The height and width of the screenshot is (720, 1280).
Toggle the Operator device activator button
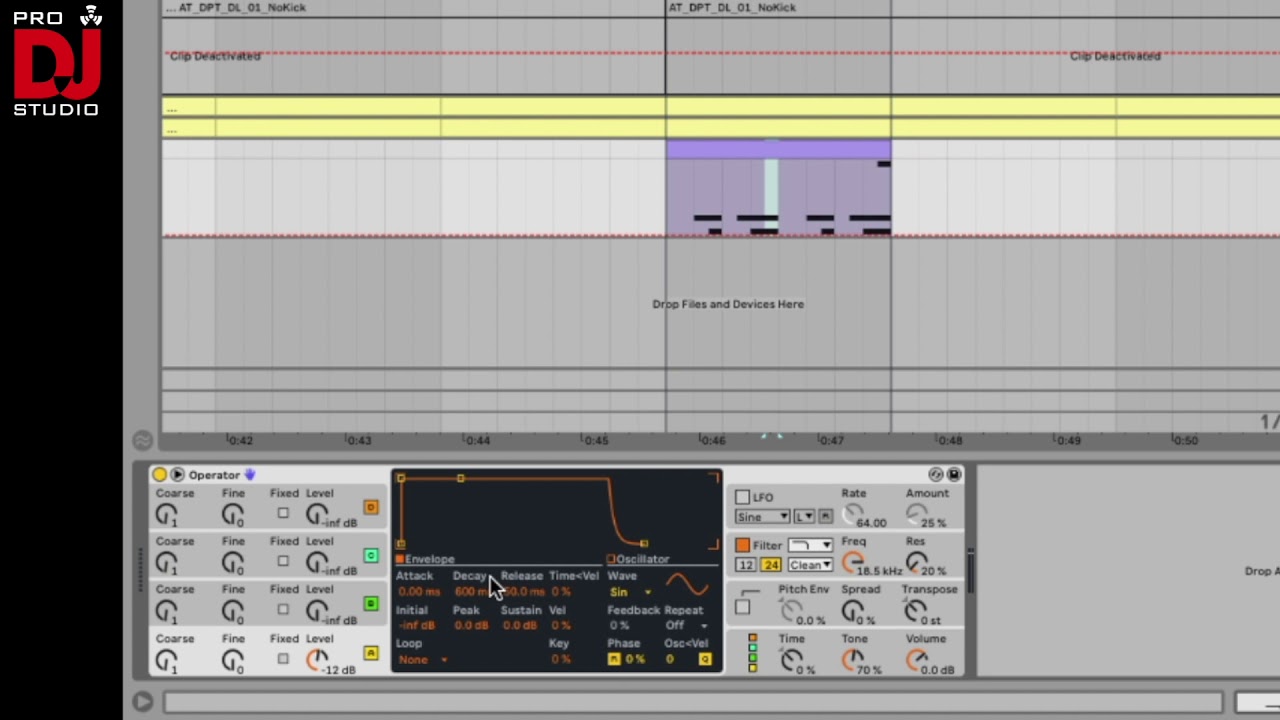(x=160, y=475)
